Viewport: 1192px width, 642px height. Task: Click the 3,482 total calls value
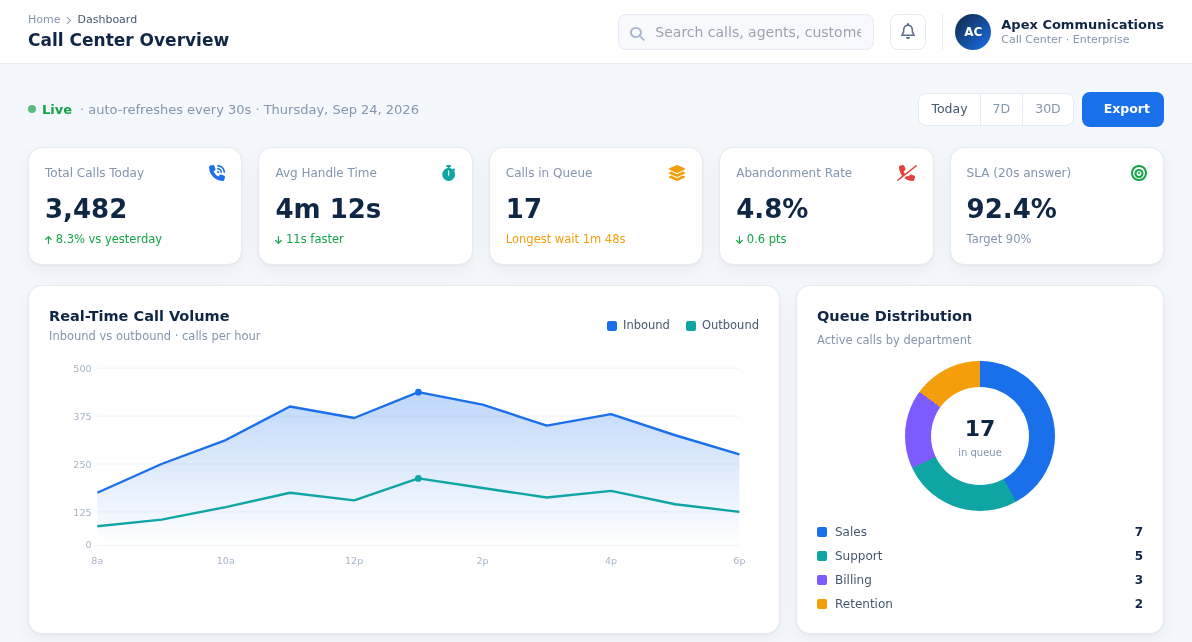86,209
